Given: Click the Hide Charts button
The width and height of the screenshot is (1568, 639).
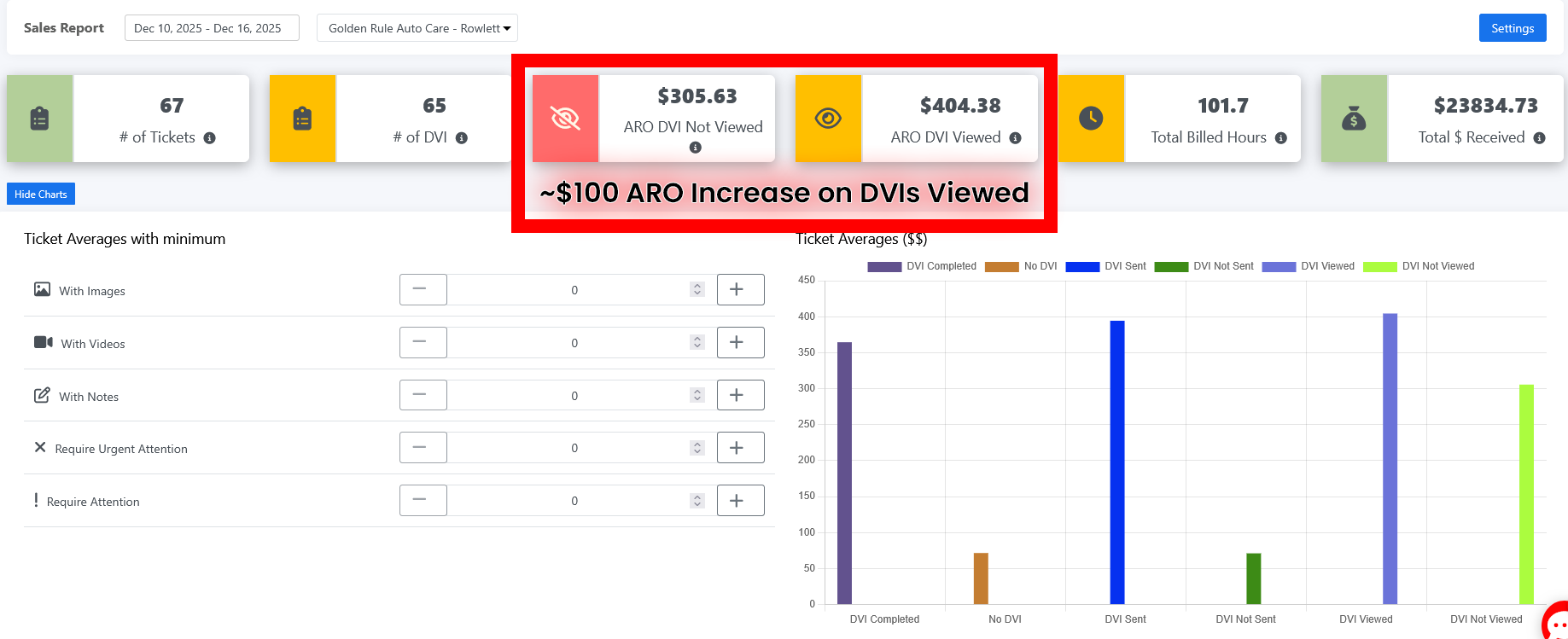Looking at the screenshot, I should pos(41,195).
